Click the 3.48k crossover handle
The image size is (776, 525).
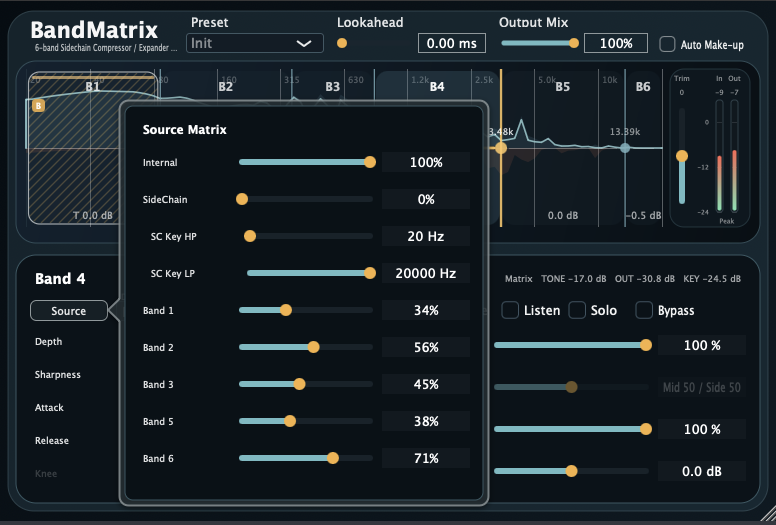point(501,147)
